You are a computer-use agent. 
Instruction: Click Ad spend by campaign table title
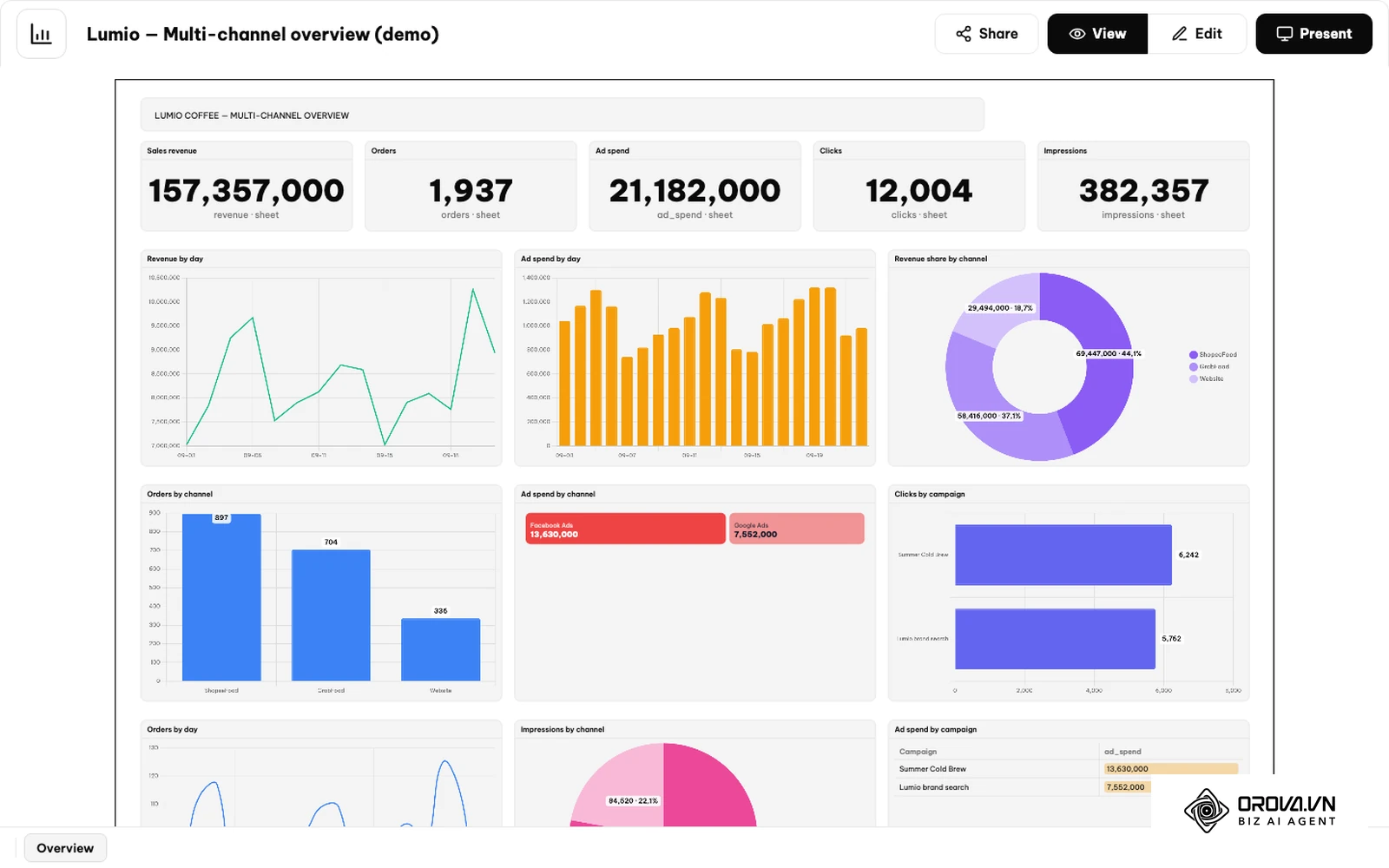click(x=936, y=729)
